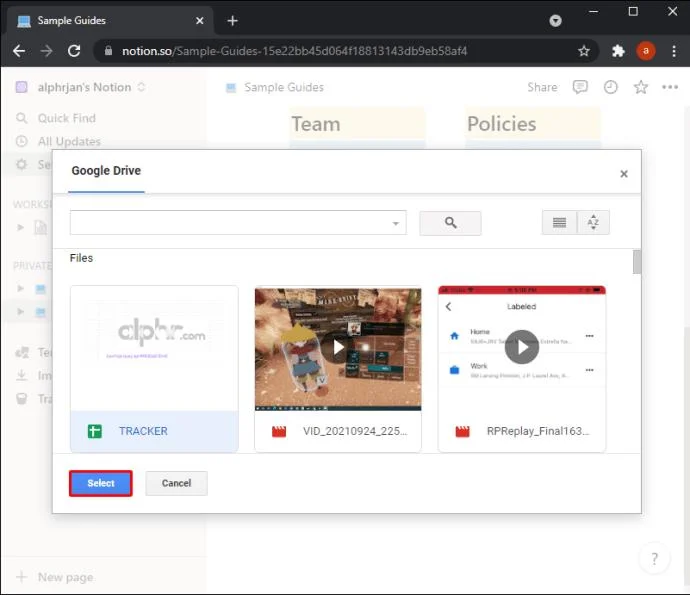Click New page in sidebar
This screenshot has width=690, height=595.
[x=65, y=577]
